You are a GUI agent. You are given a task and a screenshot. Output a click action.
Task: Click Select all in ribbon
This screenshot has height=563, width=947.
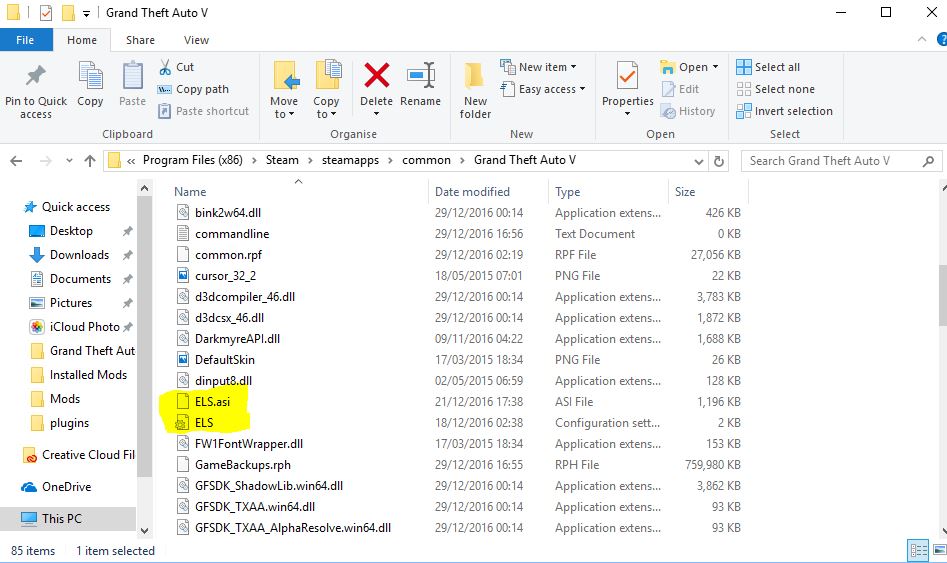(x=768, y=67)
